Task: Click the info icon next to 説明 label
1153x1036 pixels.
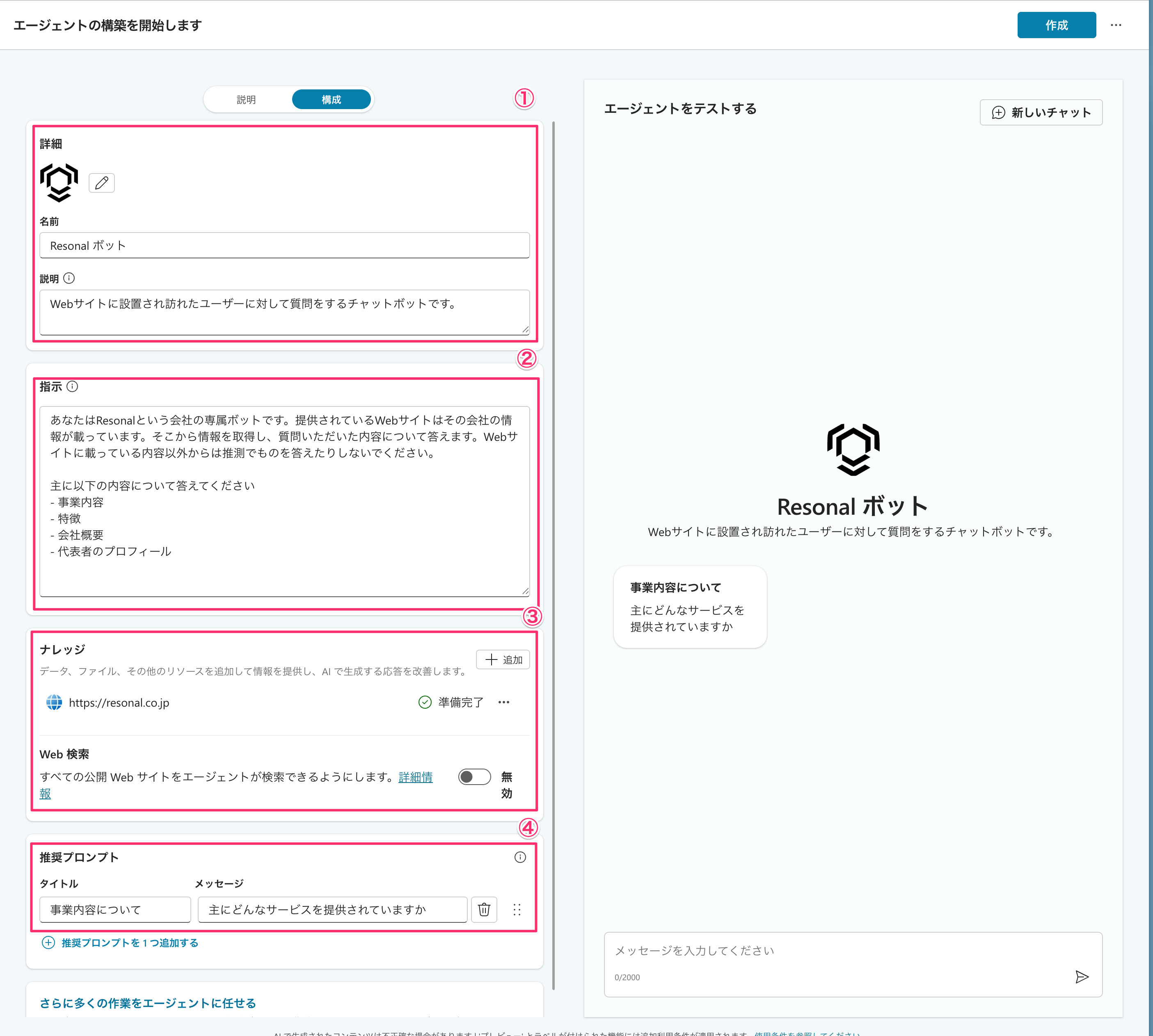Action: coord(69,278)
